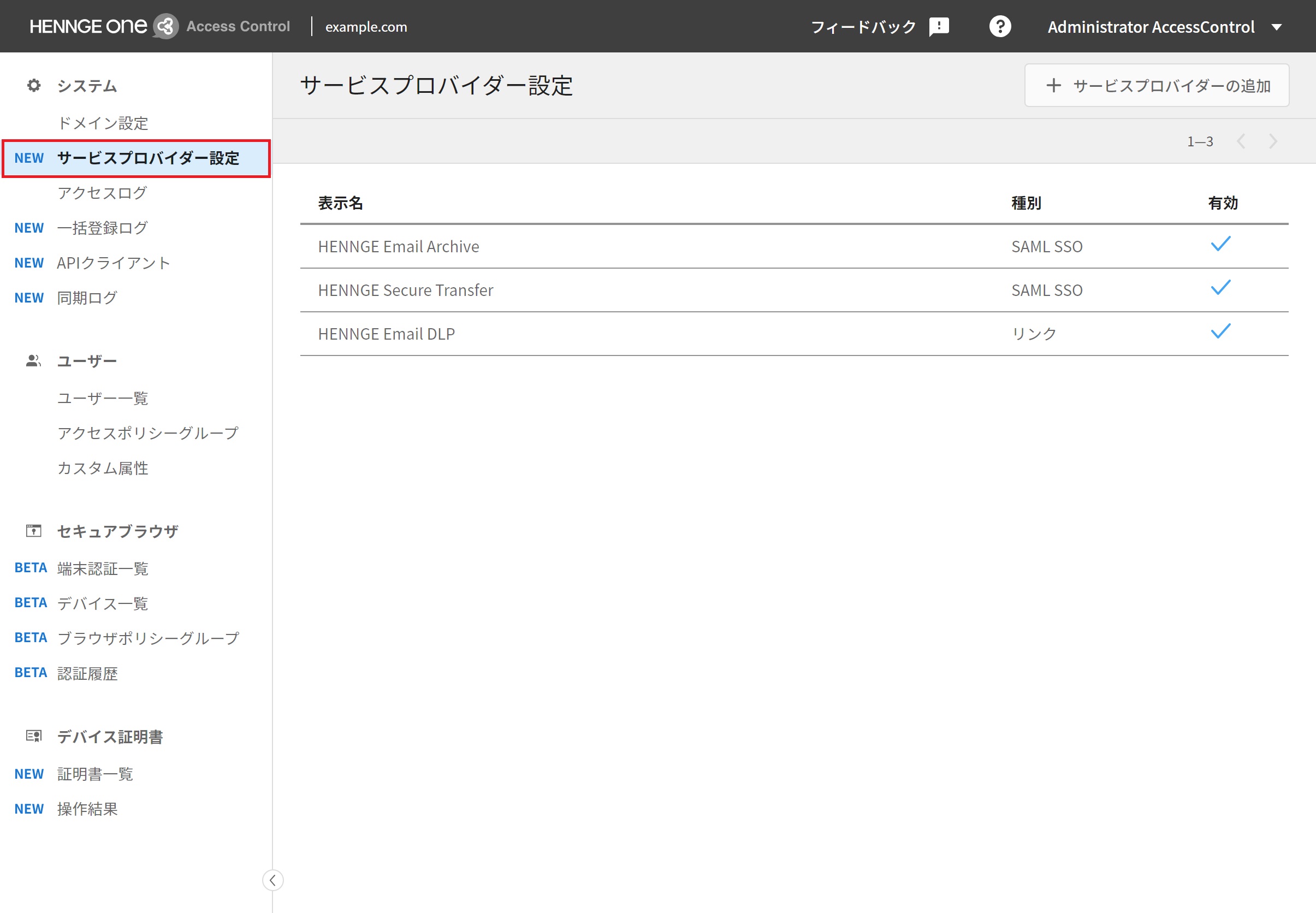Open 操作結果 in the sidebar
This screenshot has height=913, width=1316.
pyautogui.click(x=87, y=808)
